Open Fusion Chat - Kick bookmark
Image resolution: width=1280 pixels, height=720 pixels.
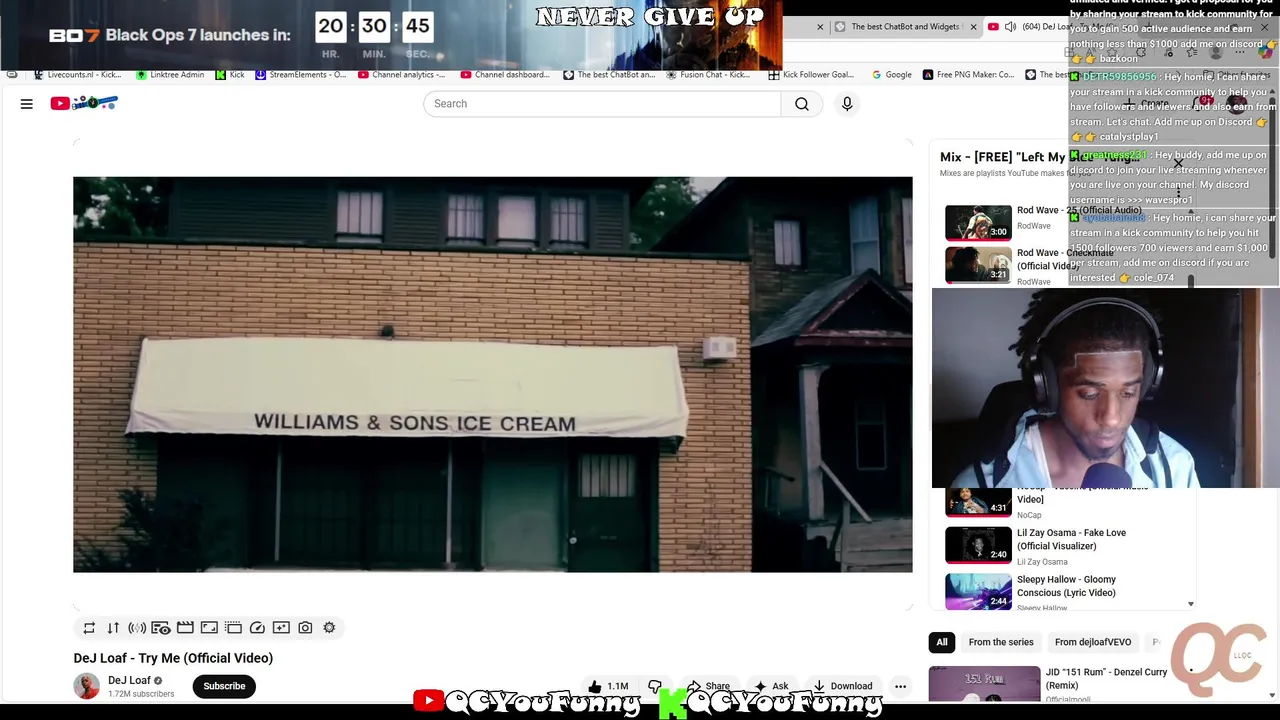click(708, 75)
